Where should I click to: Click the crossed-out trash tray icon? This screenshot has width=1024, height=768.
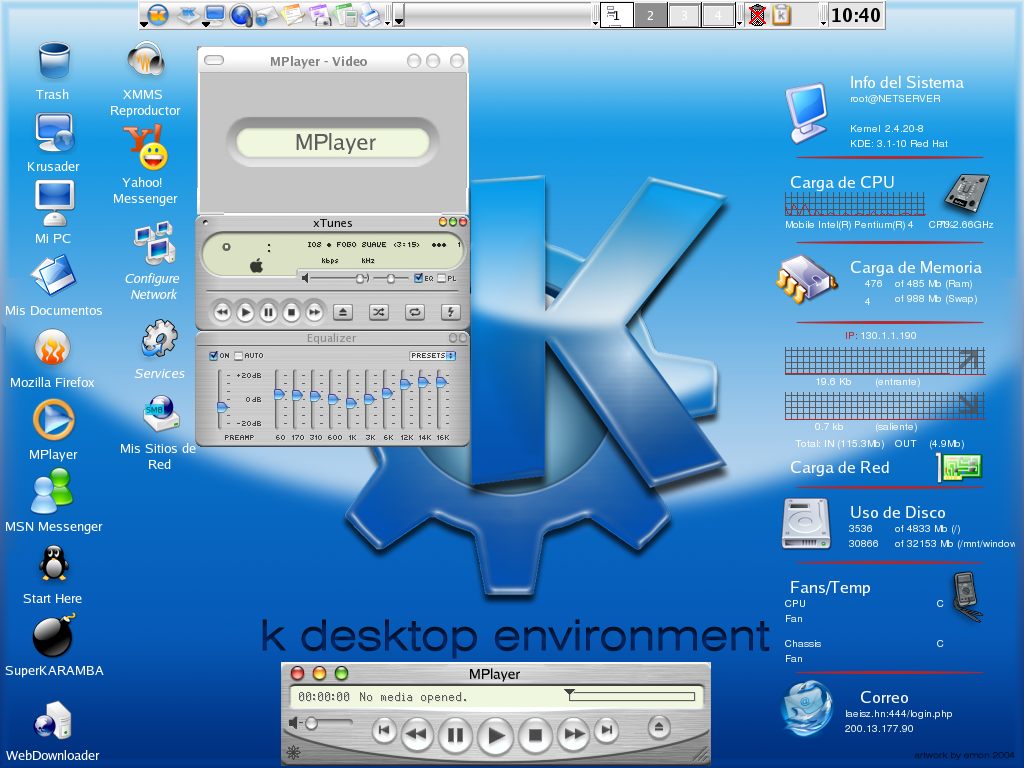[x=757, y=14]
